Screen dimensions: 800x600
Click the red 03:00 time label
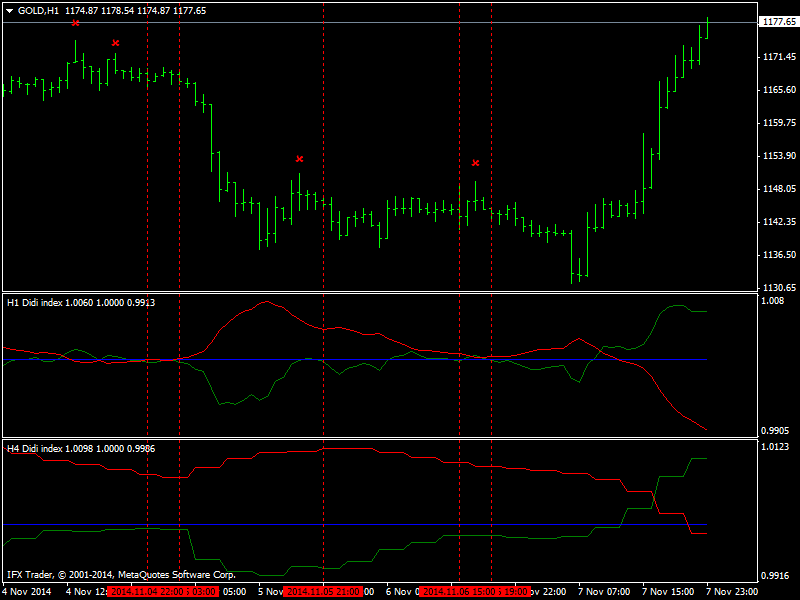pyautogui.click(x=204, y=592)
